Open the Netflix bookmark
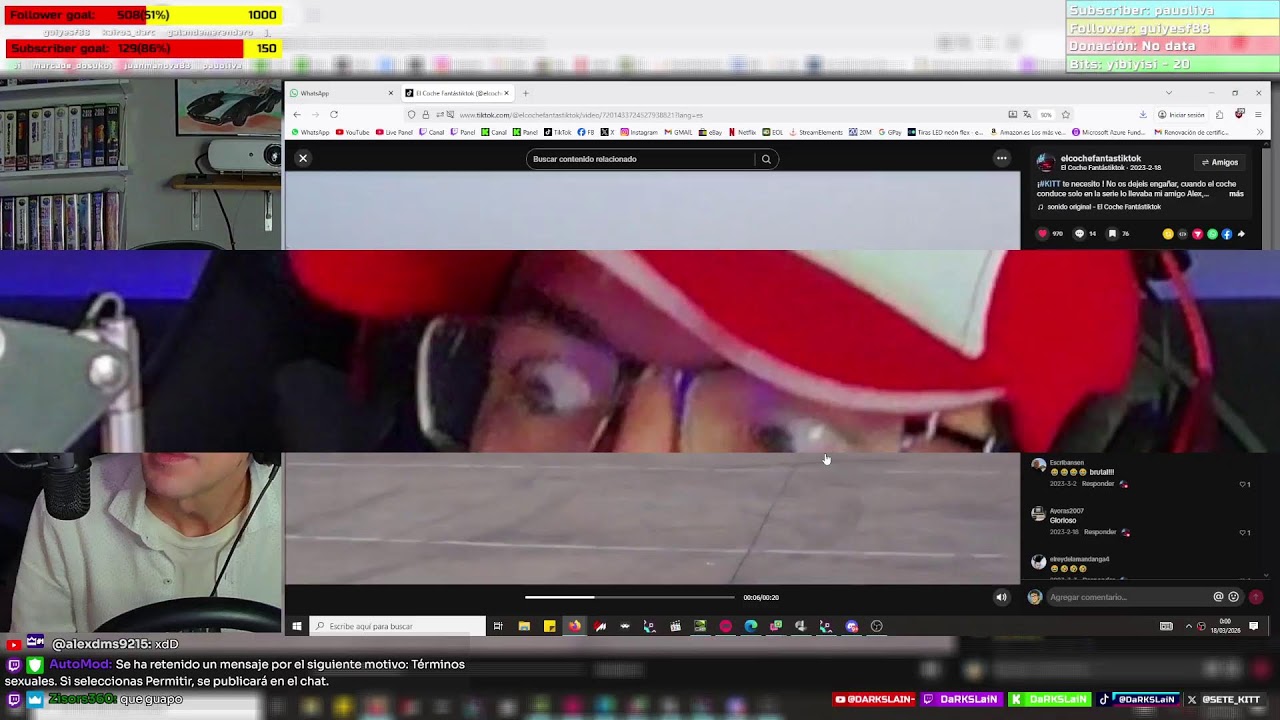1280x720 pixels. pos(742,132)
